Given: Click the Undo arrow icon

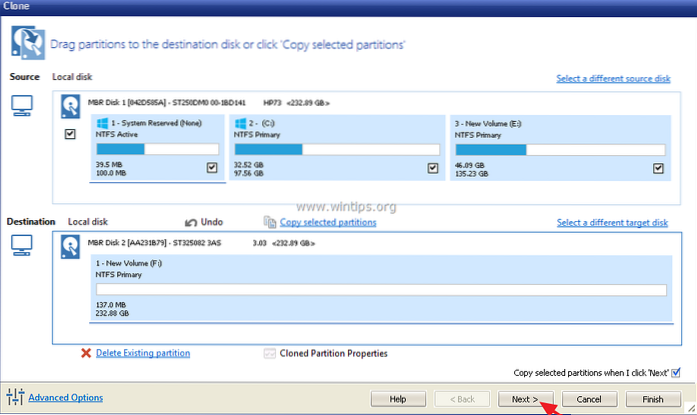Looking at the screenshot, I should [x=191, y=222].
